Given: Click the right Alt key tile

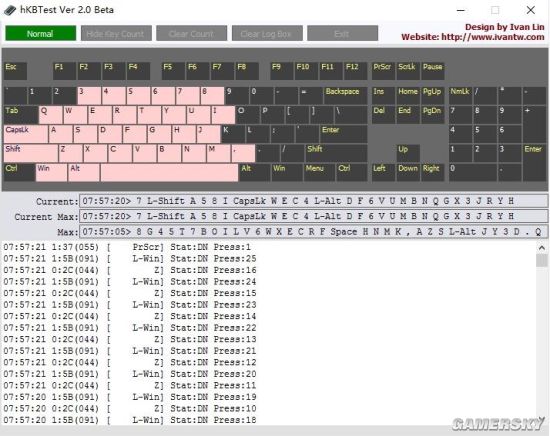Looking at the screenshot, I should [x=255, y=173].
